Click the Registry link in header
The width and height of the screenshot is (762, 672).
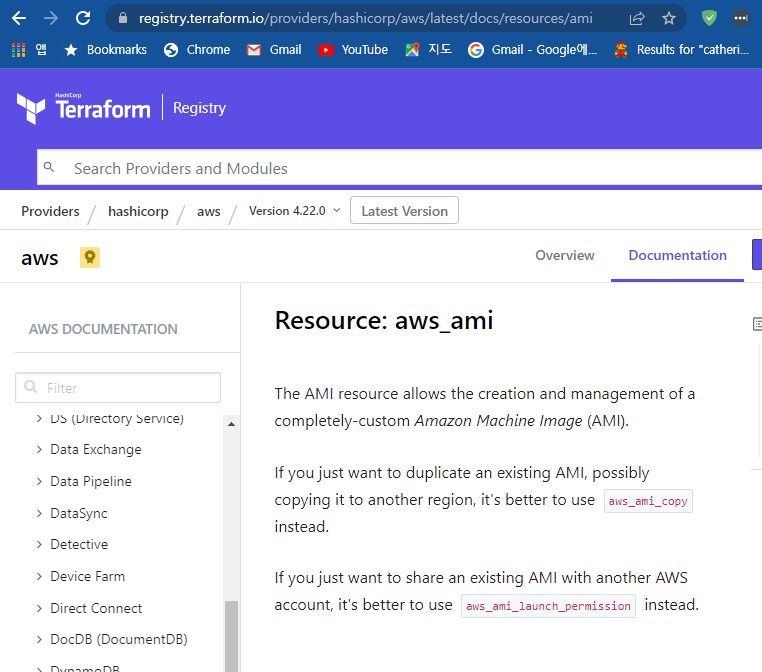point(199,108)
